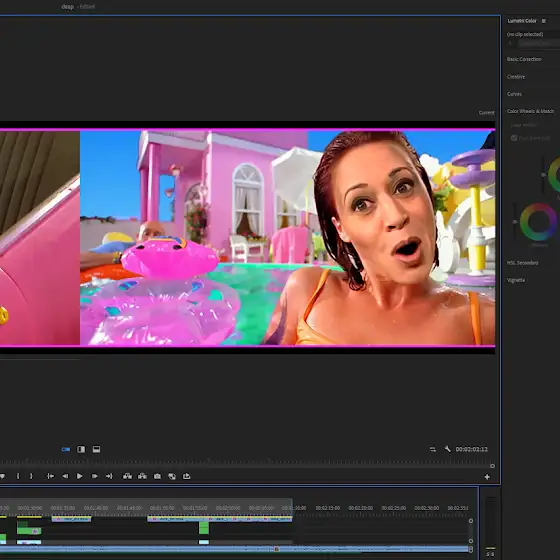Viewport: 560px width, 560px height.
Task: Click the Midtones luminance slider
Action: [x=543, y=175]
